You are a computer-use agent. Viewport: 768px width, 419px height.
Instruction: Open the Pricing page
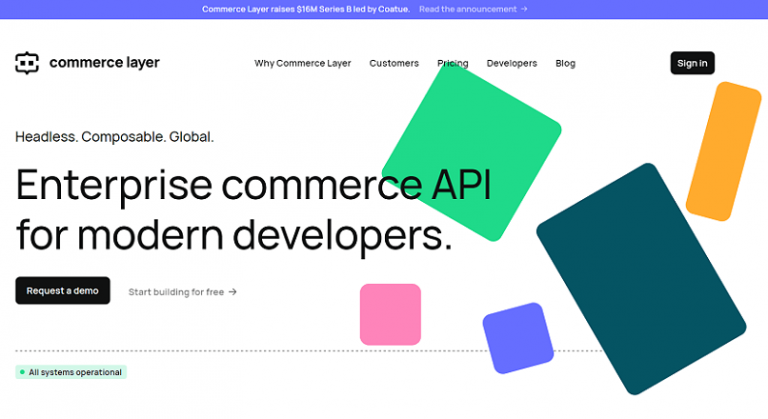453,63
